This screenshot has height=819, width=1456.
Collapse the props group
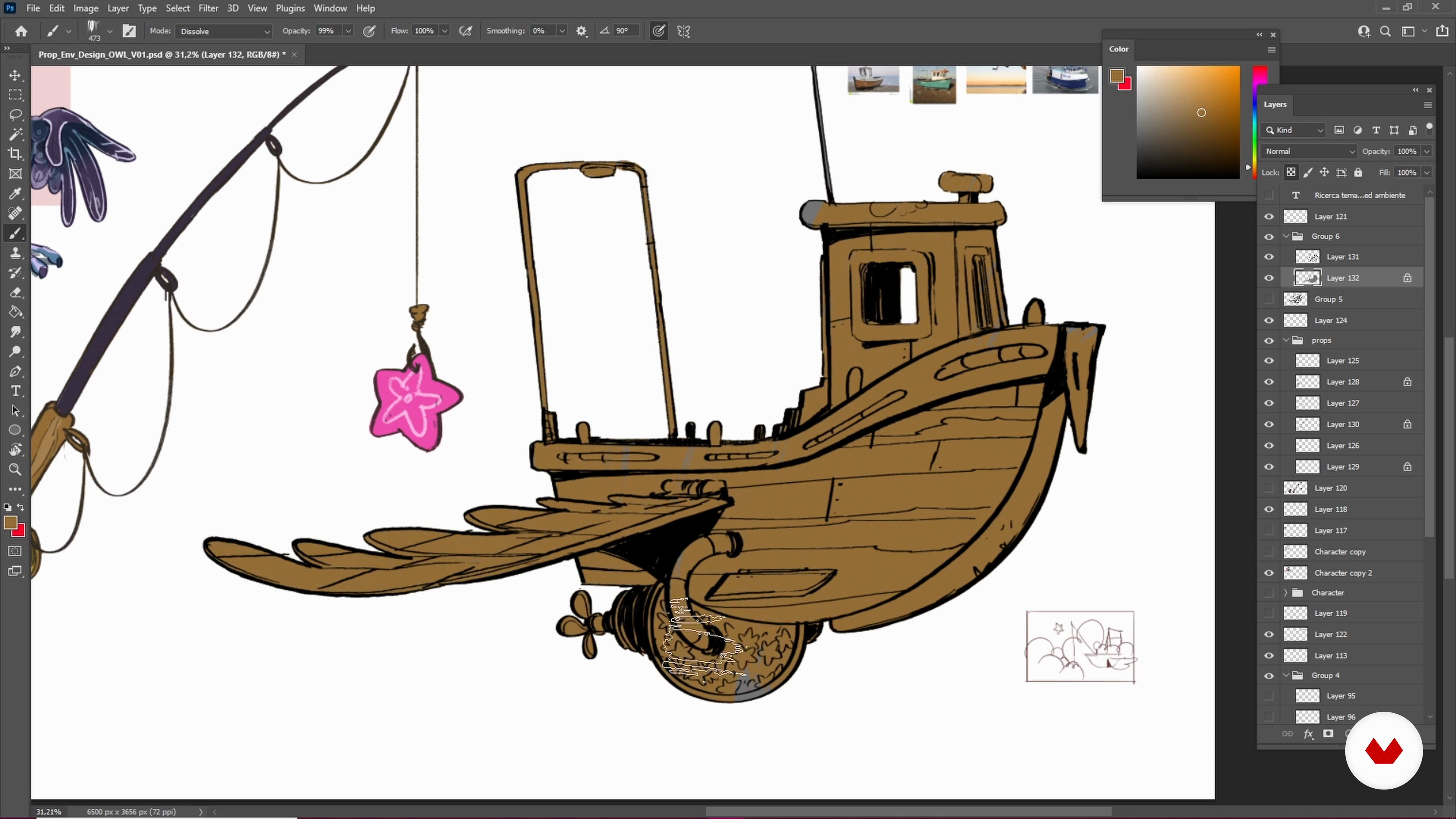[x=1287, y=340]
